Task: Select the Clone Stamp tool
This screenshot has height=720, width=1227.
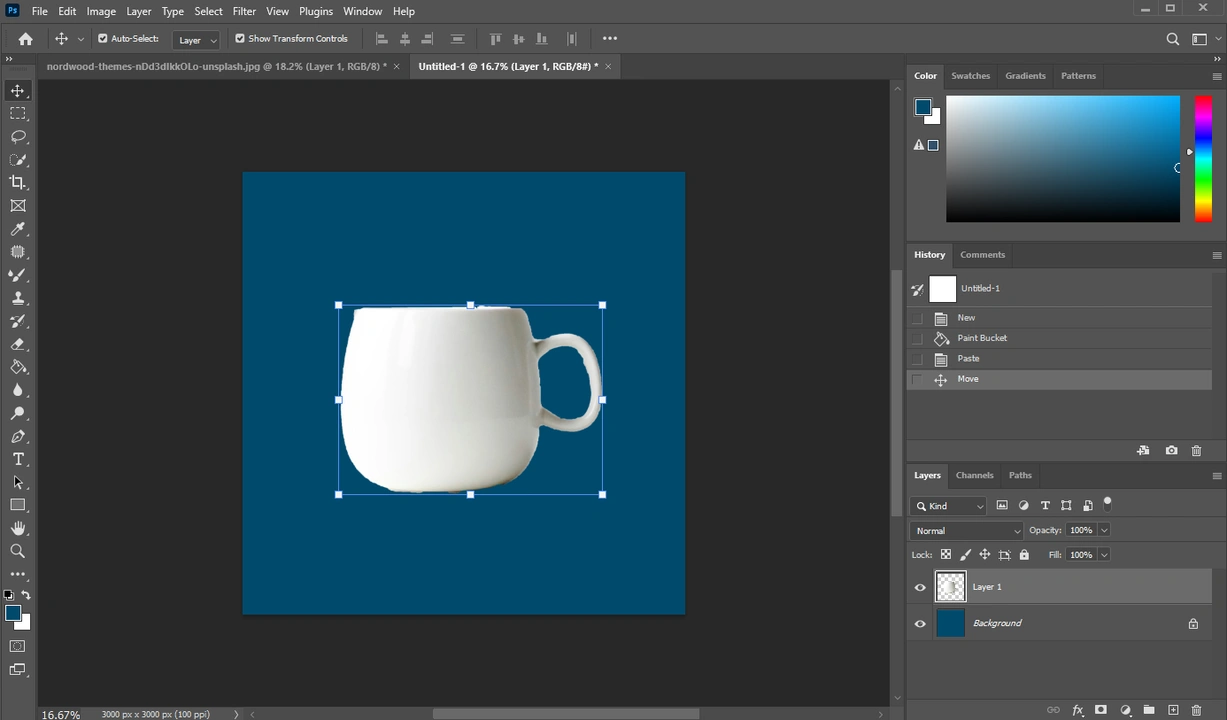Action: pyautogui.click(x=18, y=298)
